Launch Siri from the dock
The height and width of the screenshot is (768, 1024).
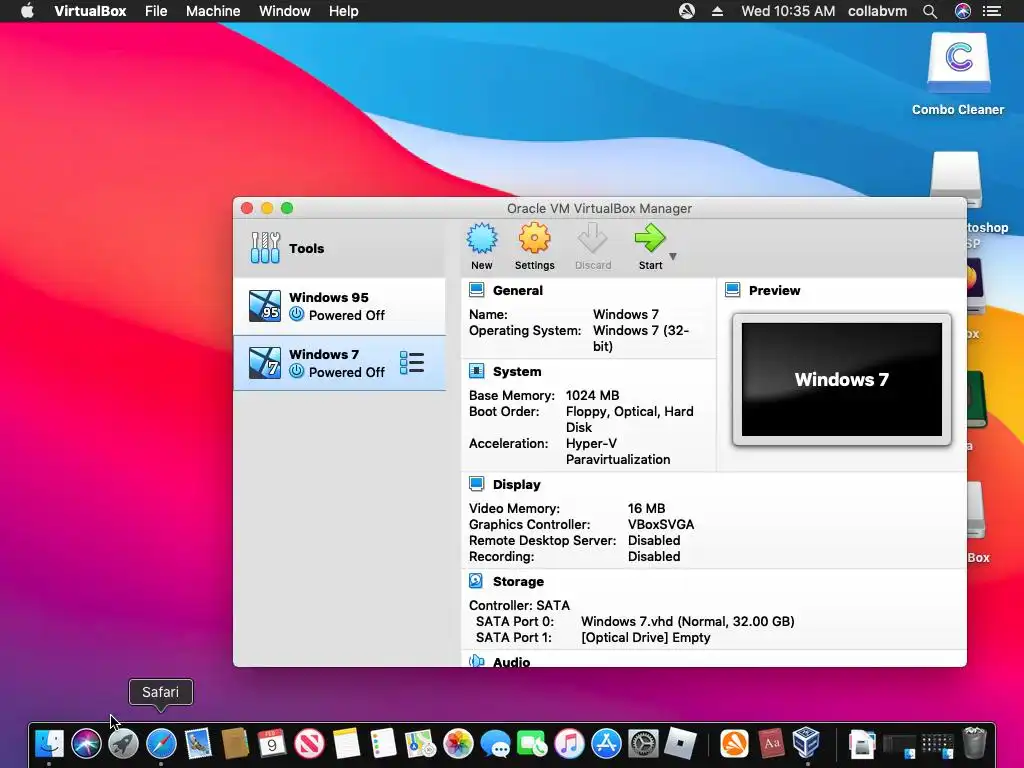pyautogui.click(x=86, y=743)
